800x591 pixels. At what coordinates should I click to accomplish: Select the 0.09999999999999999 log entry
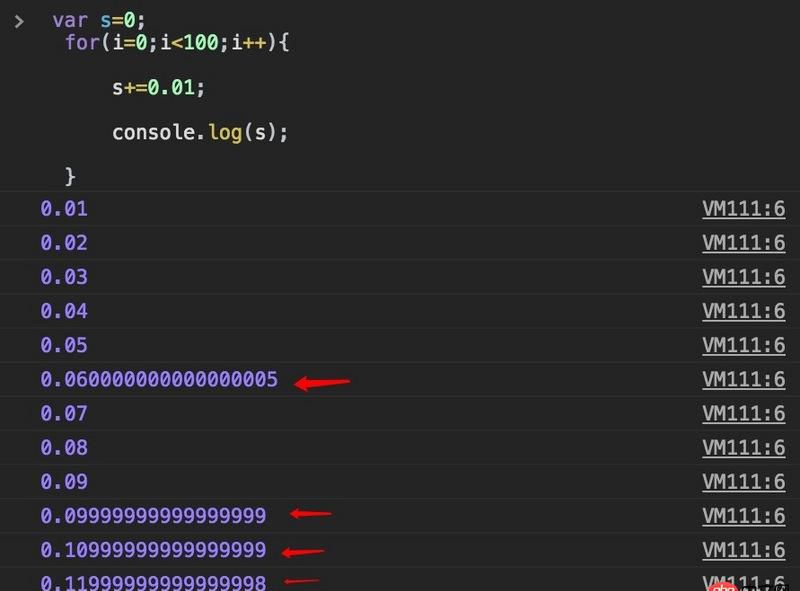click(x=155, y=515)
